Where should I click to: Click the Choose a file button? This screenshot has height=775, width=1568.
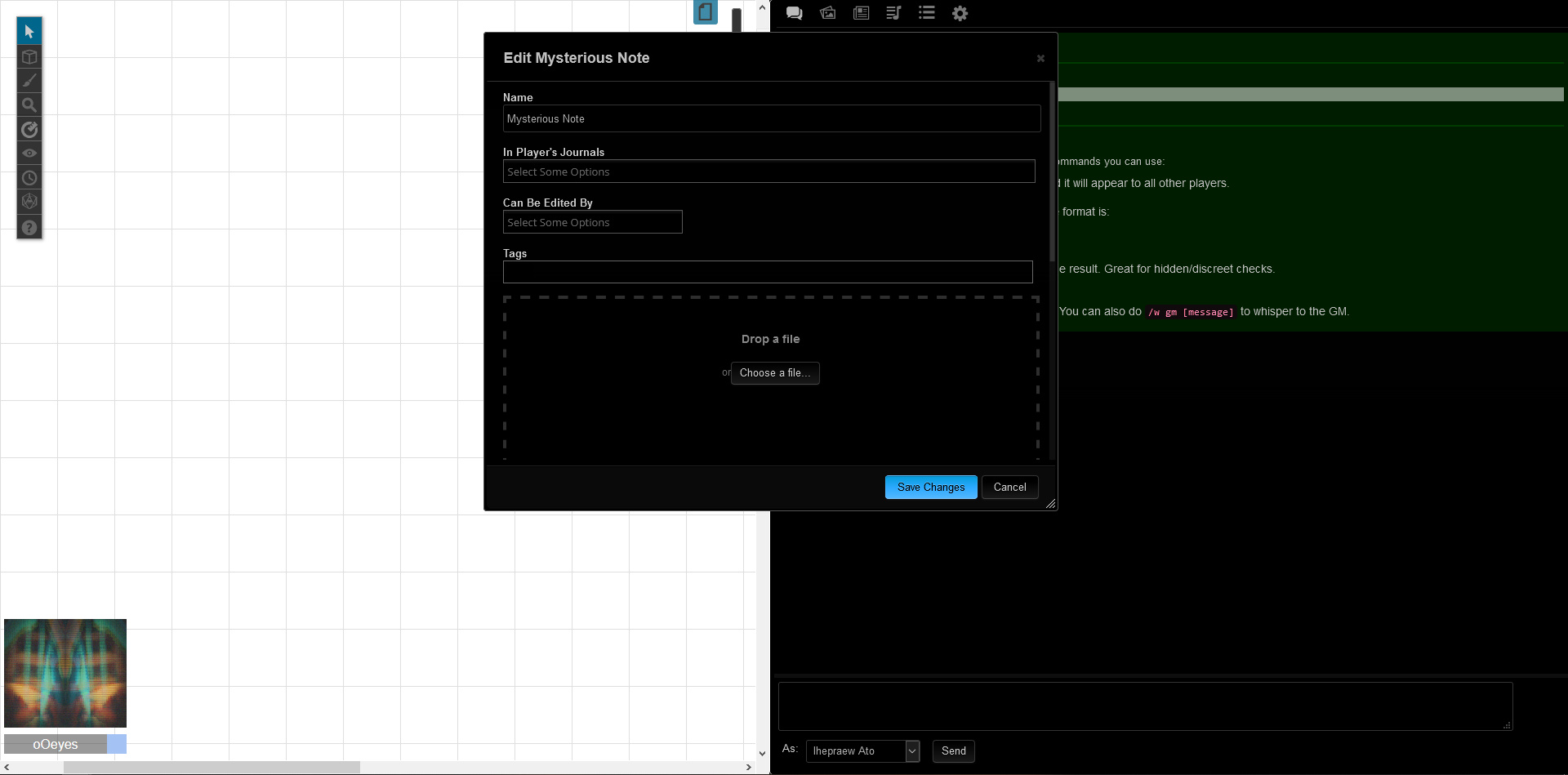click(x=775, y=373)
